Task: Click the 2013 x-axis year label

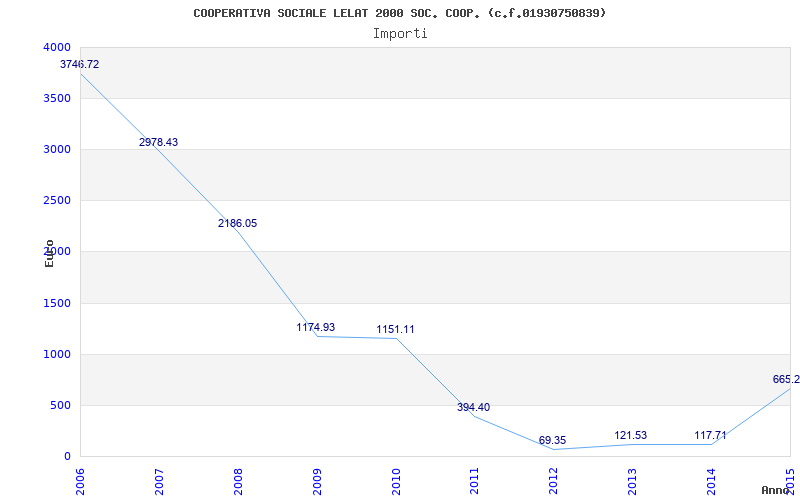Action: 632,481
